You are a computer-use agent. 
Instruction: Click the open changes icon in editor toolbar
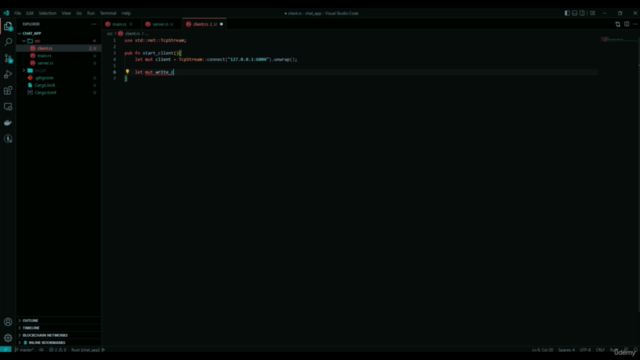click(x=618, y=24)
